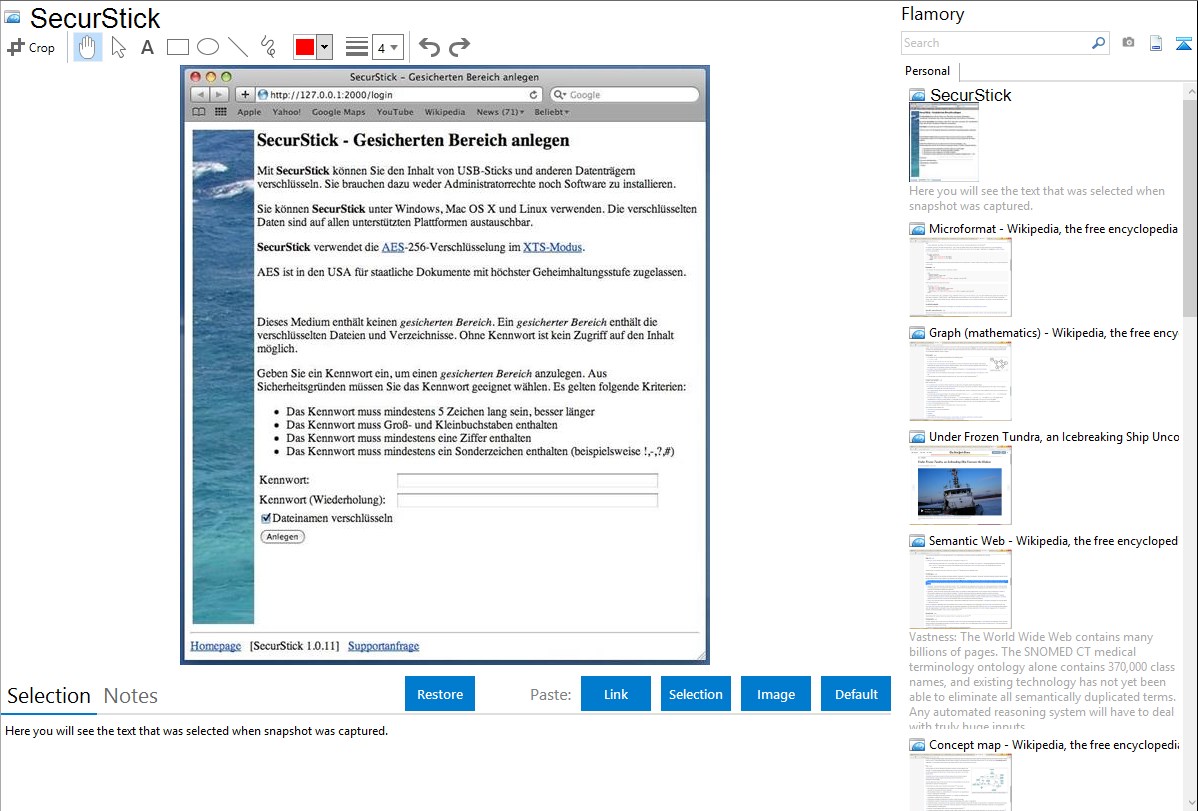This screenshot has width=1198, height=811.
Task: Open the top sites grid icon
Action: point(221,112)
